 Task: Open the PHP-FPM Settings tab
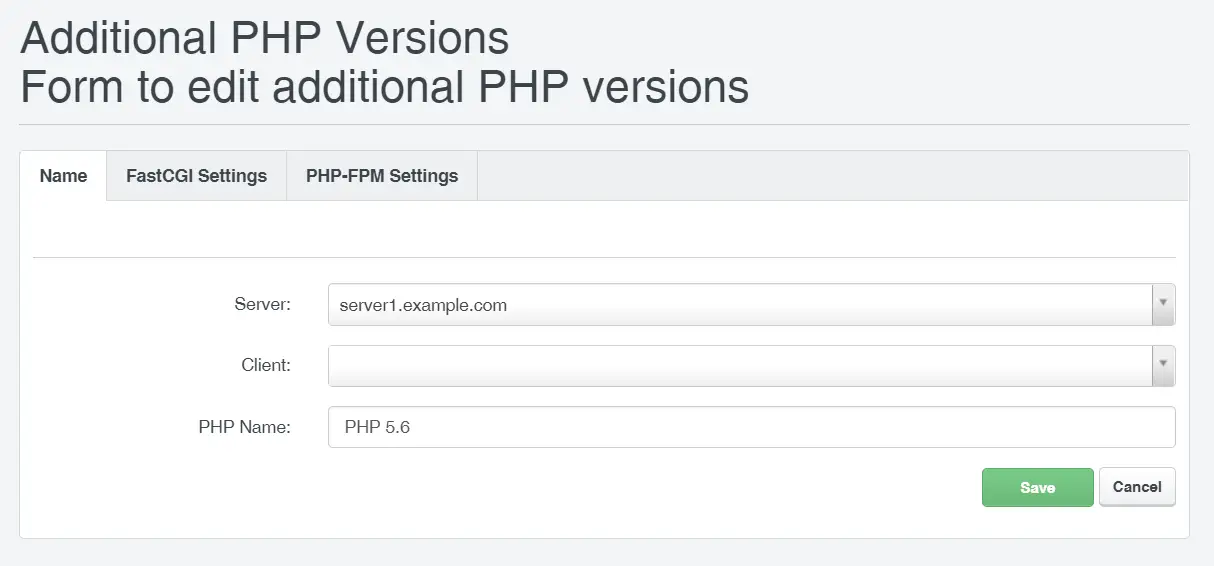tap(382, 176)
